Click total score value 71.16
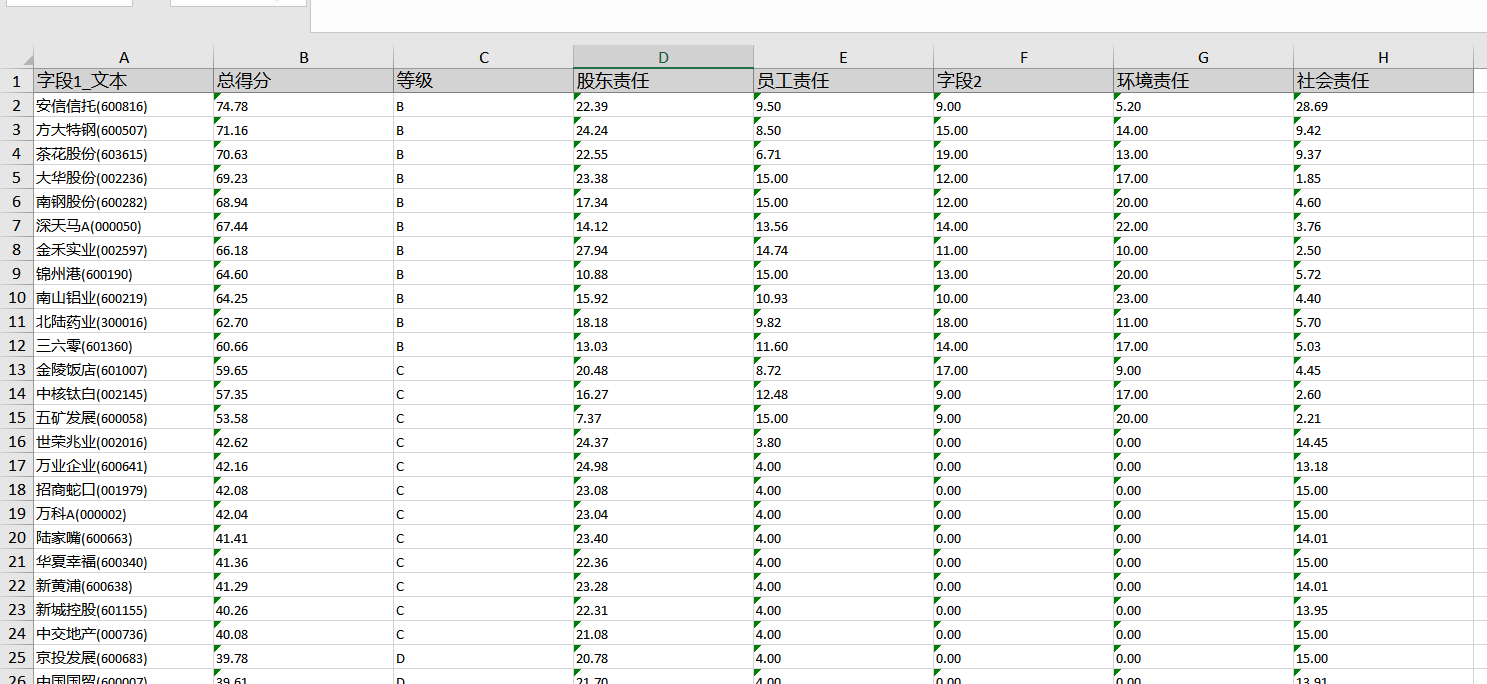 [x=304, y=129]
